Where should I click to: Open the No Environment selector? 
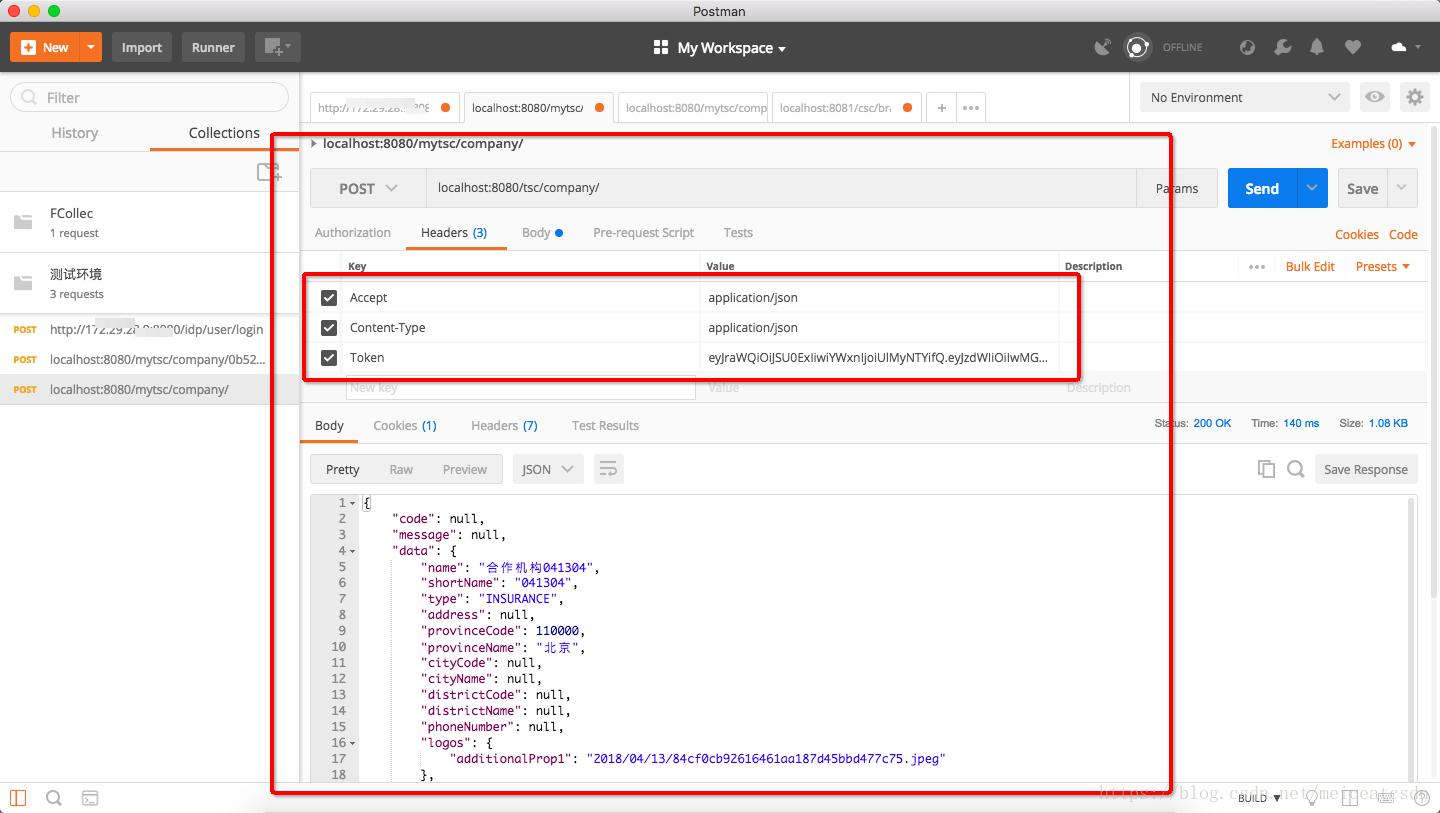pyautogui.click(x=1245, y=97)
